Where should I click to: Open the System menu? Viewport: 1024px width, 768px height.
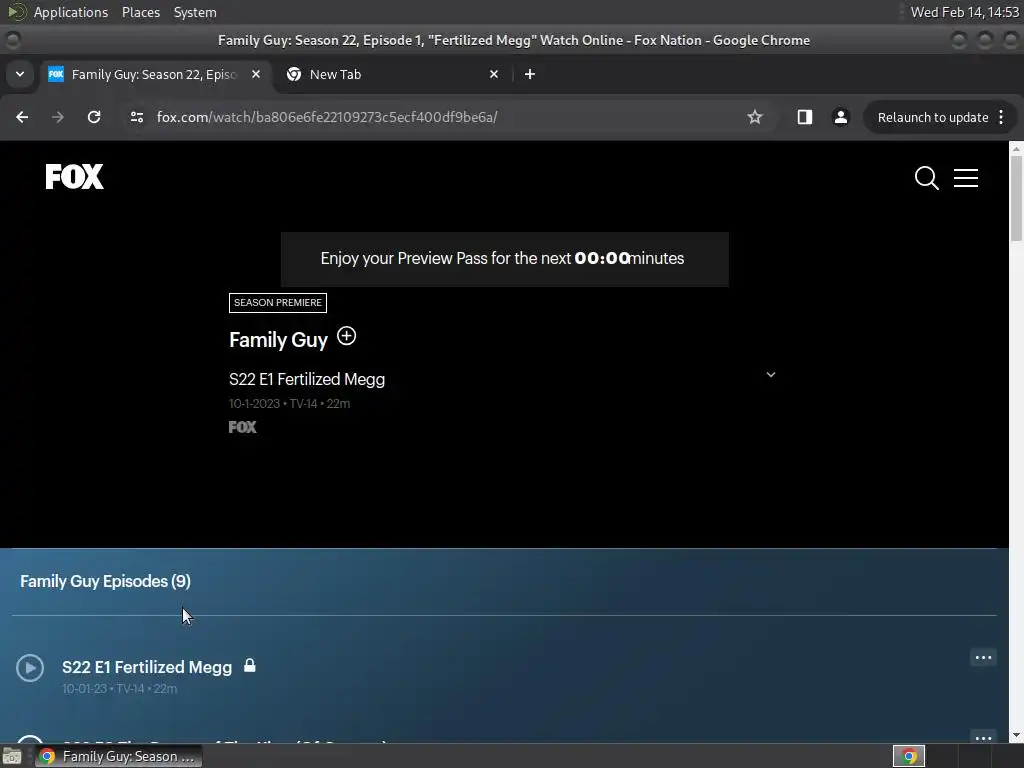click(195, 12)
